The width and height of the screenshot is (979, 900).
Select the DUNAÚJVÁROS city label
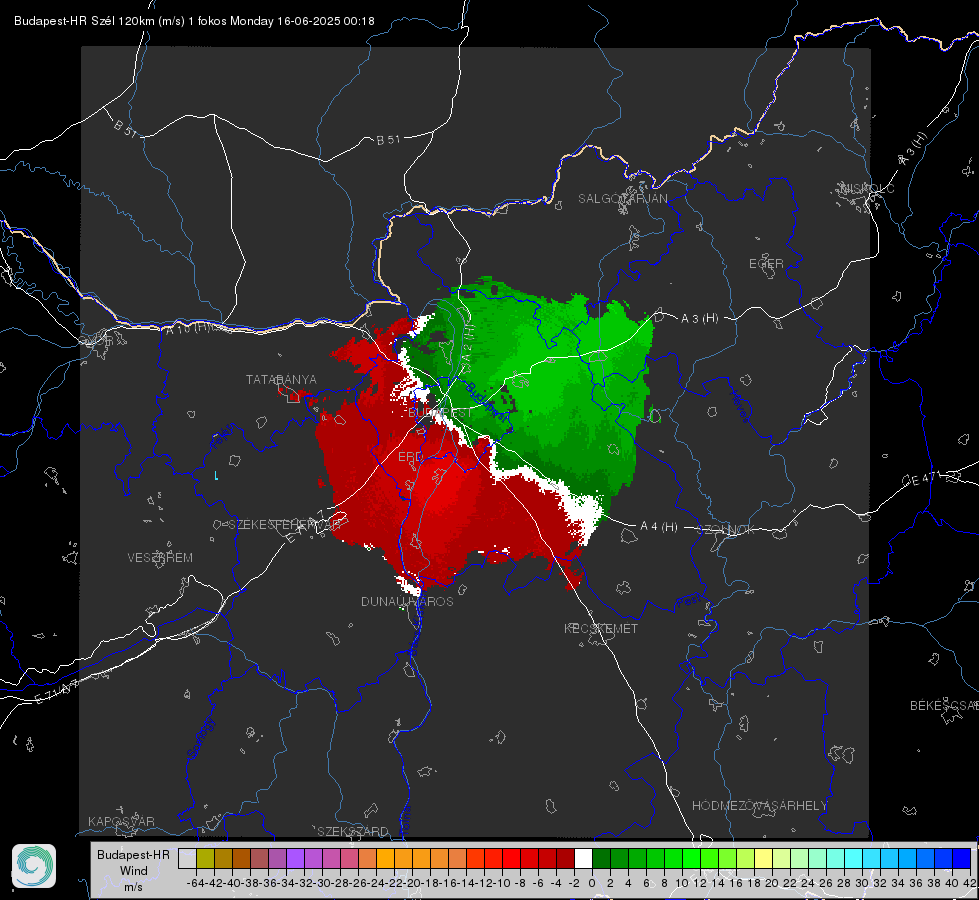pyautogui.click(x=407, y=601)
